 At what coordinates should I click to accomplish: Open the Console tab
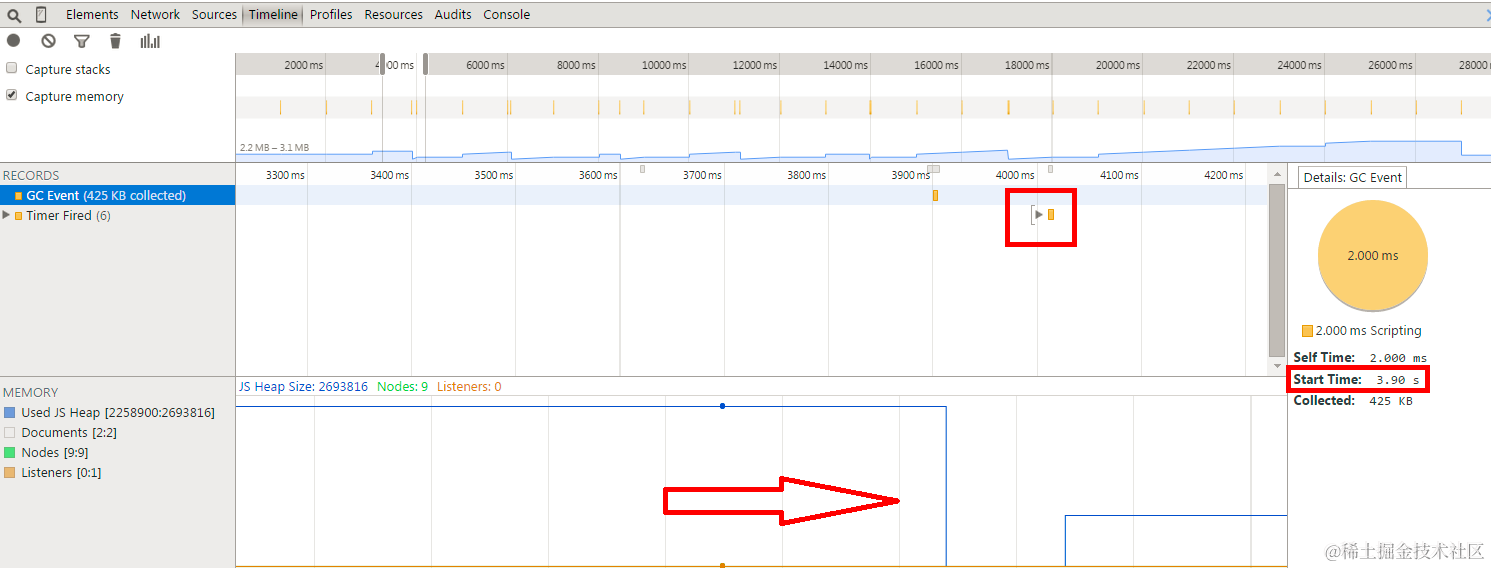pos(507,15)
